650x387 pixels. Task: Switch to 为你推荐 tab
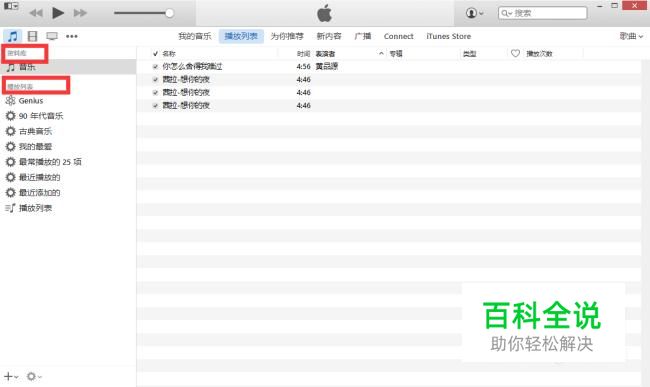[287, 36]
